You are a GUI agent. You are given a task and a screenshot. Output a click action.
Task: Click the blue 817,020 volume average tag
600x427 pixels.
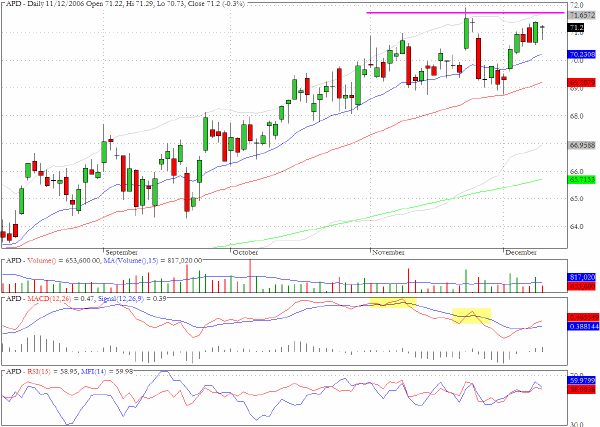582,277
